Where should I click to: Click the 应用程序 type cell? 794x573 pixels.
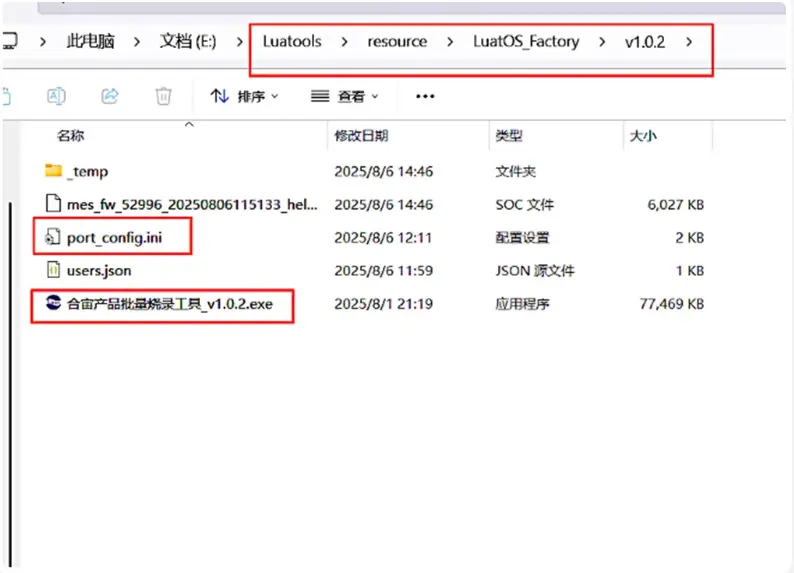pos(522,304)
